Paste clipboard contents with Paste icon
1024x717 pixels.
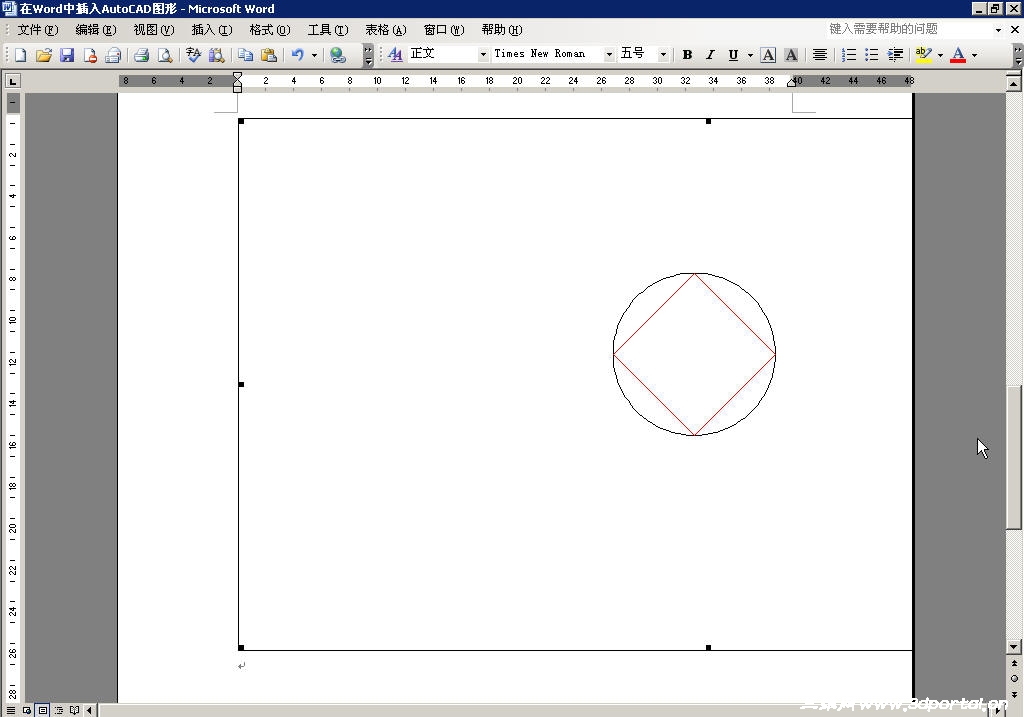click(x=268, y=55)
